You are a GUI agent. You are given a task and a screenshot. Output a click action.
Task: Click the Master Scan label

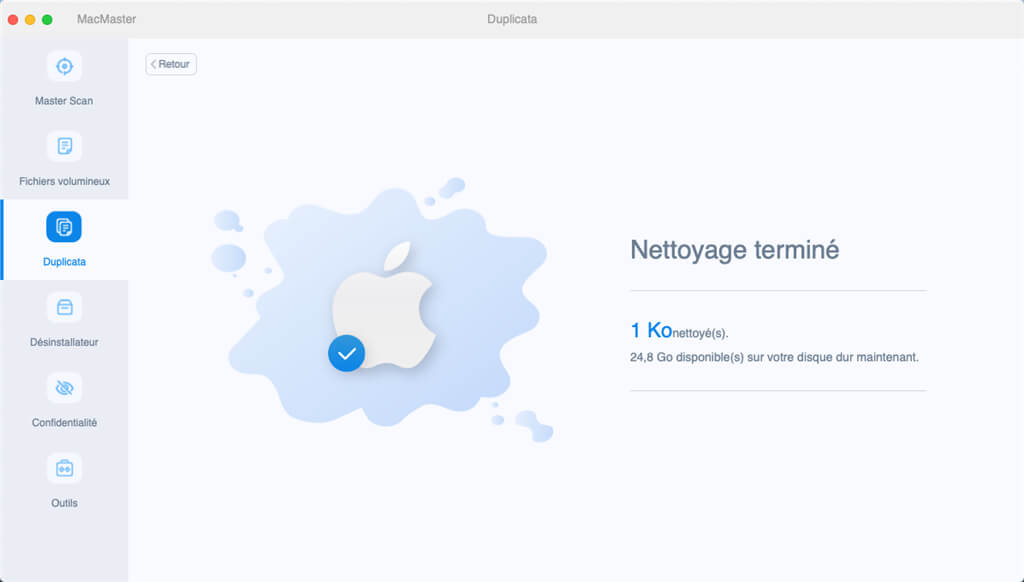pos(64,101)
